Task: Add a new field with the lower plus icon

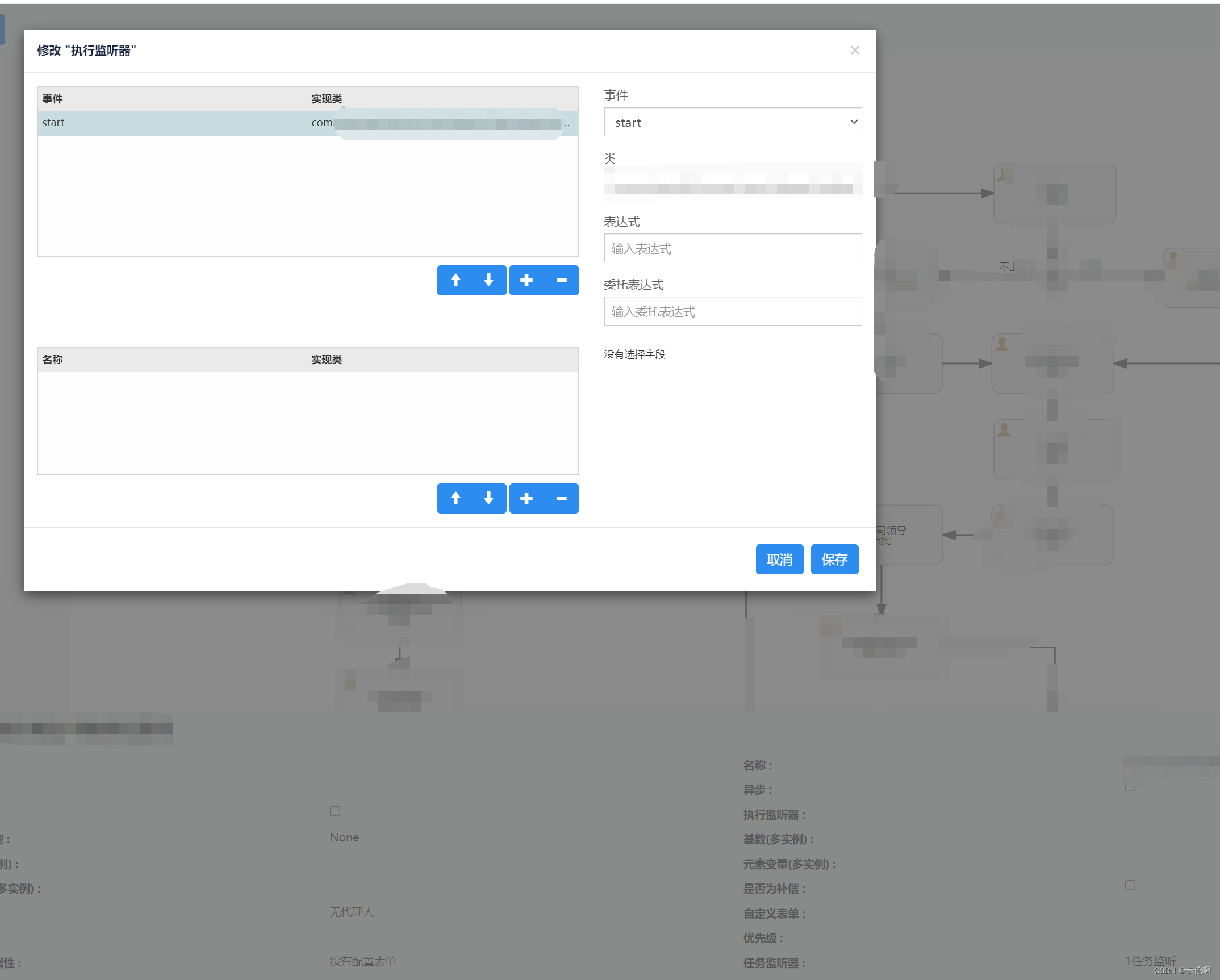Action: 526,498
